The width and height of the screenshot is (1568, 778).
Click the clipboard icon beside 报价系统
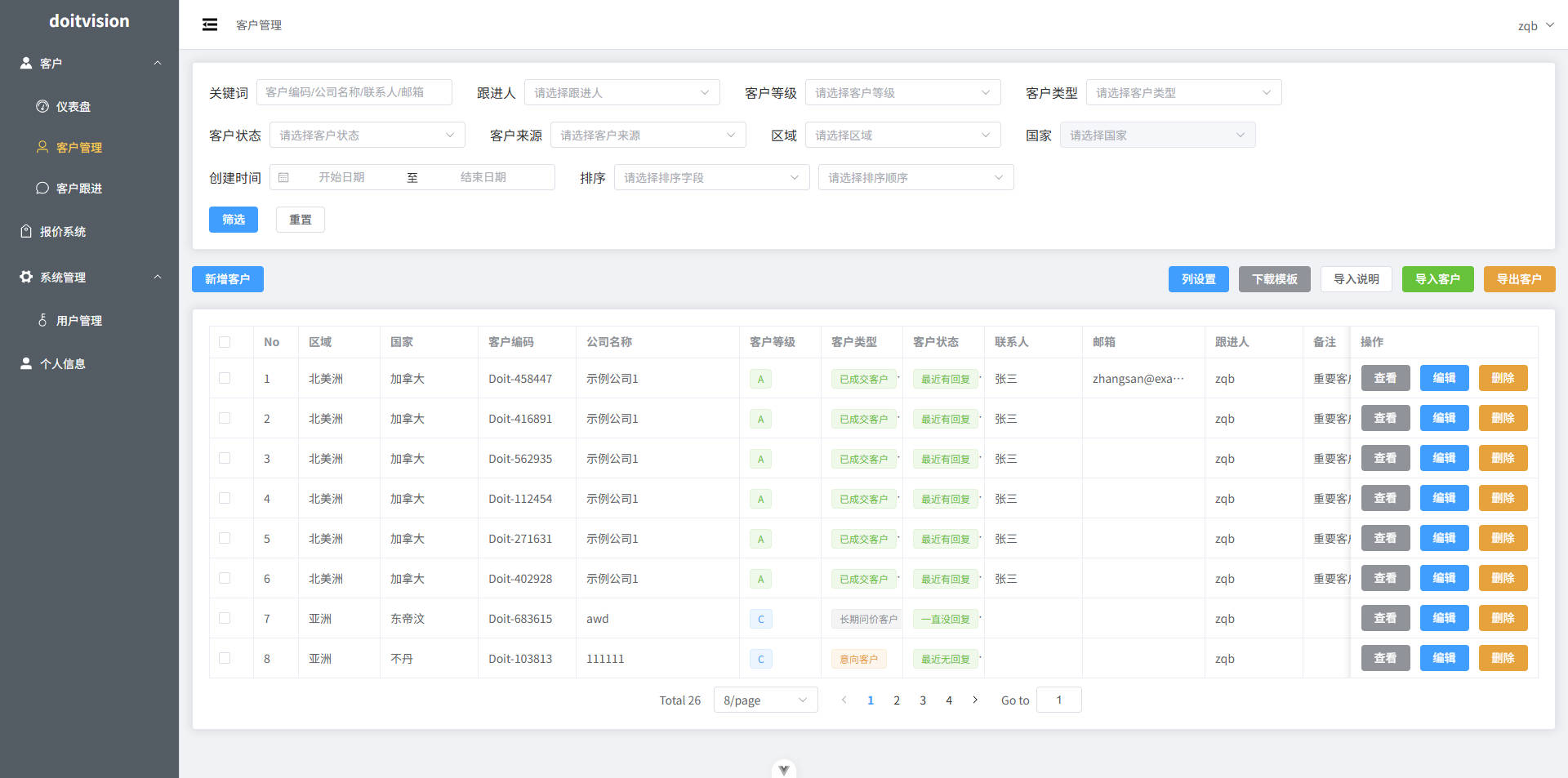click(26, 231)
